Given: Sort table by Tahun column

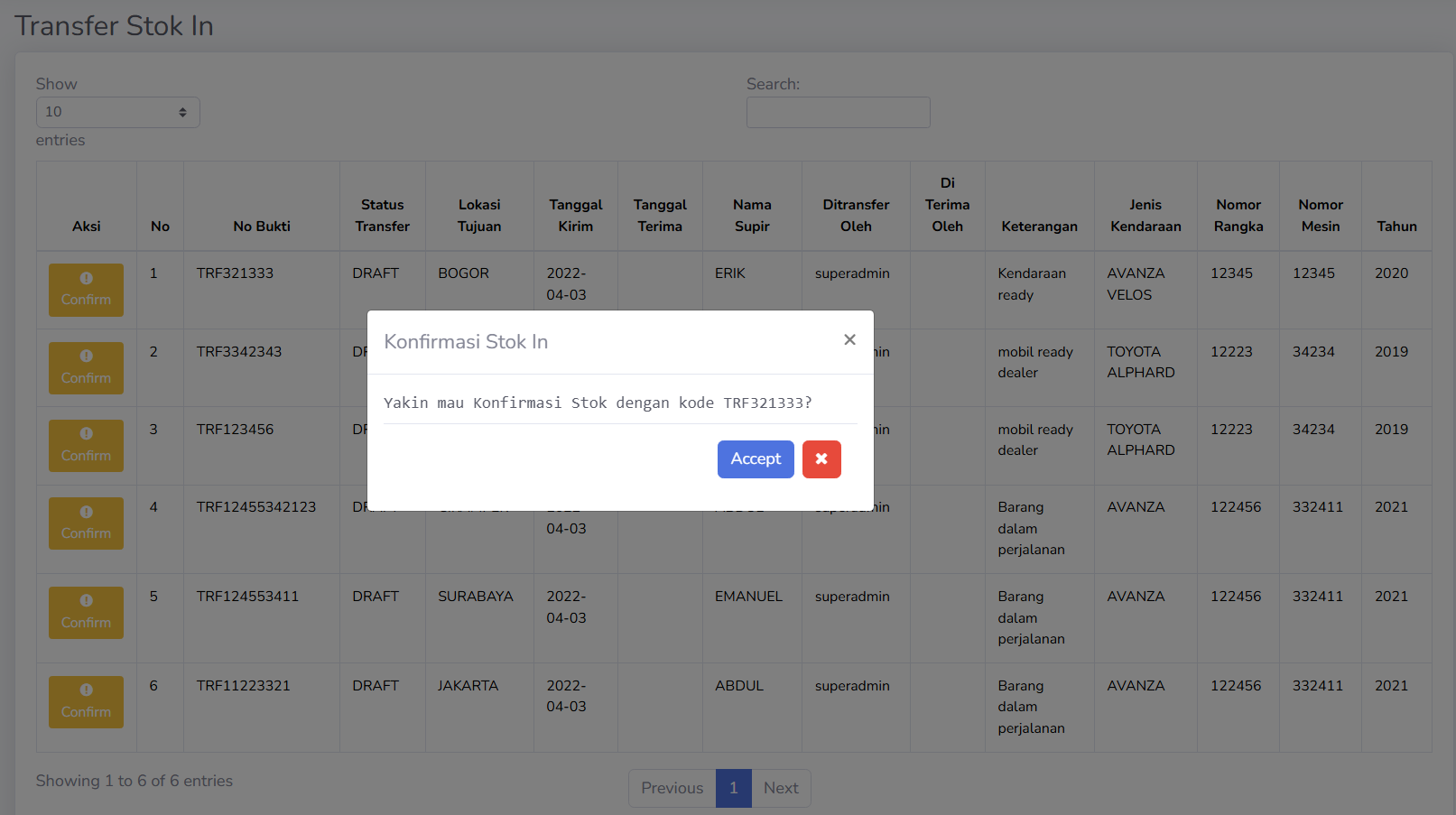Looking at the screenshot, I should coord(1396,227).
